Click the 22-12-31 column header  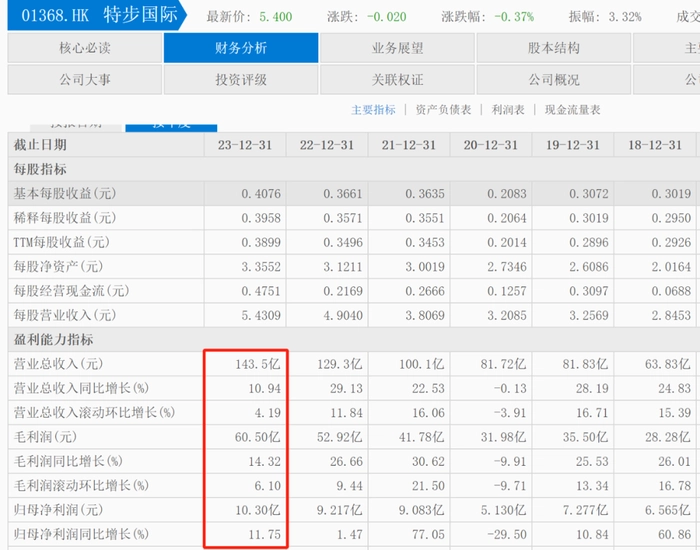tap(327, 145)
